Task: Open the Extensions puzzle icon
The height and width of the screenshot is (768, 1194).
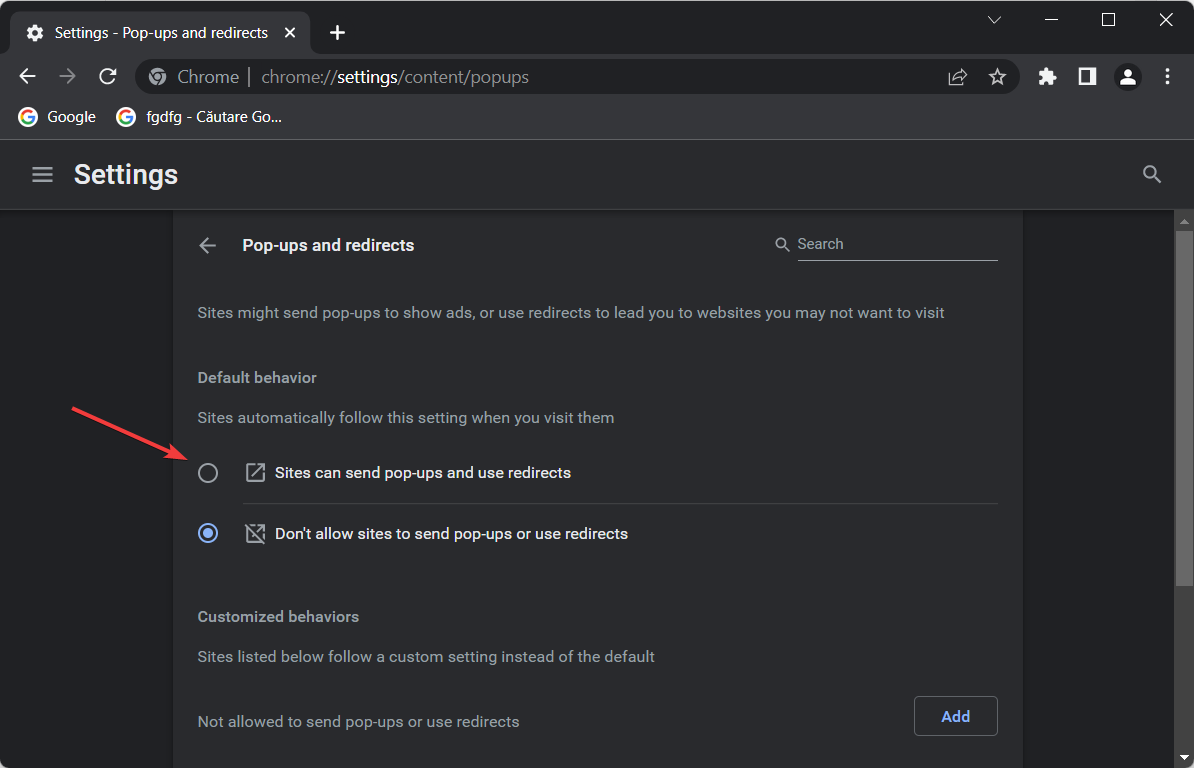Action: tap(1047, 77)
